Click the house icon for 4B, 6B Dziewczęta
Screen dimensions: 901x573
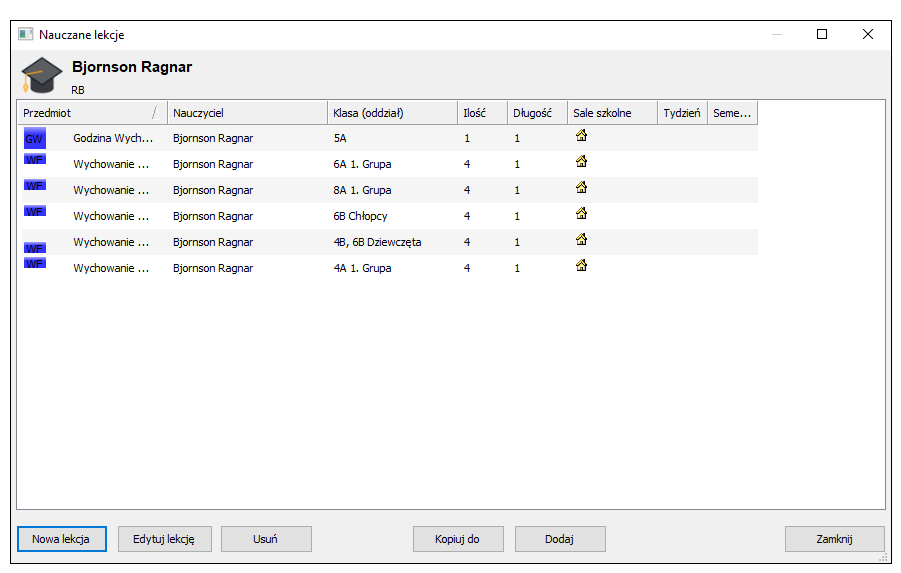[582, 239]
